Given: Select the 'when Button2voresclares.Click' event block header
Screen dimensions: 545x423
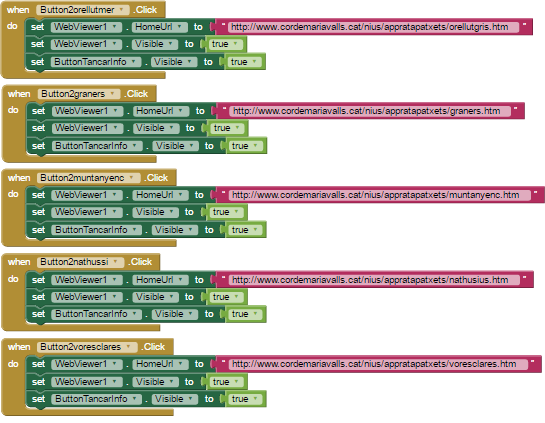Looking at the screenshot, I should pyautogui.click(x=87, y=347).
